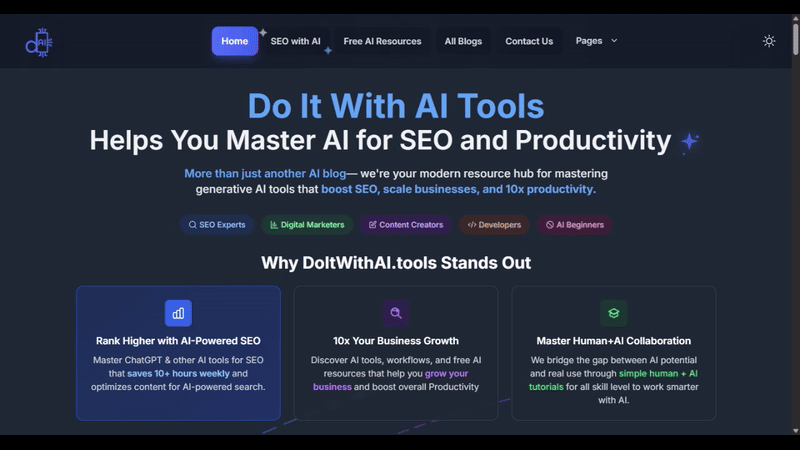The image size is (800, 450).
Task: Select the SEO Experts tag
Action: click(x=217, y=224)
